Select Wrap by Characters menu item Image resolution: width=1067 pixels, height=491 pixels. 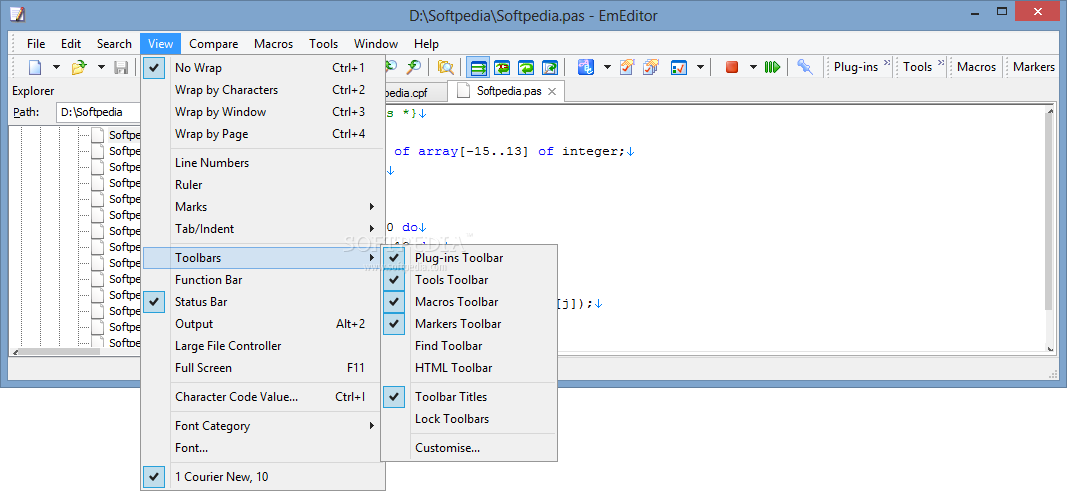coord(263,90)
